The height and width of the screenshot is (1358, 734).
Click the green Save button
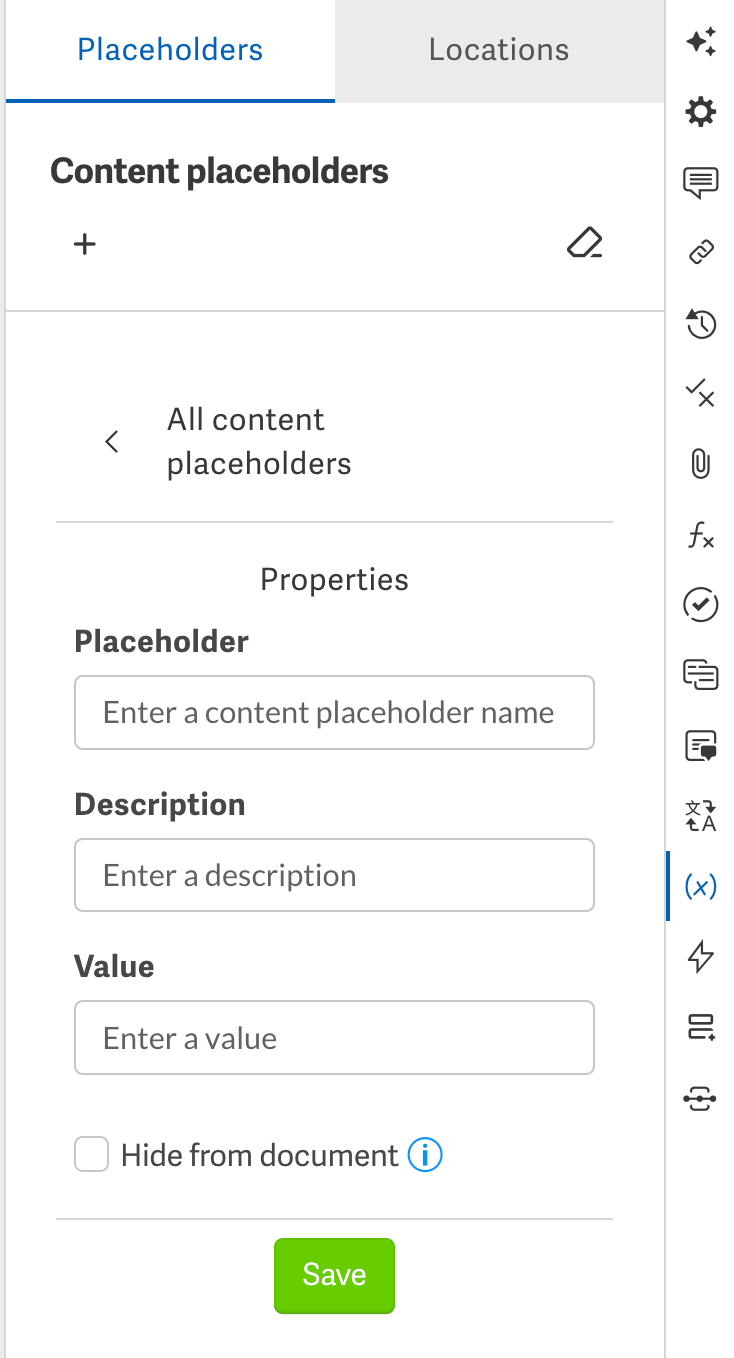(334, 1275)
